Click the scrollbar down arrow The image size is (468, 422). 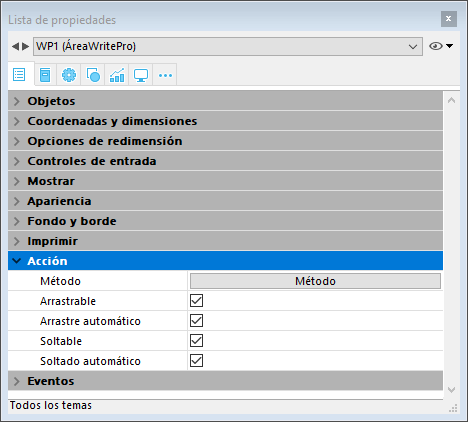pyautogui.click(x=452, y=389)
